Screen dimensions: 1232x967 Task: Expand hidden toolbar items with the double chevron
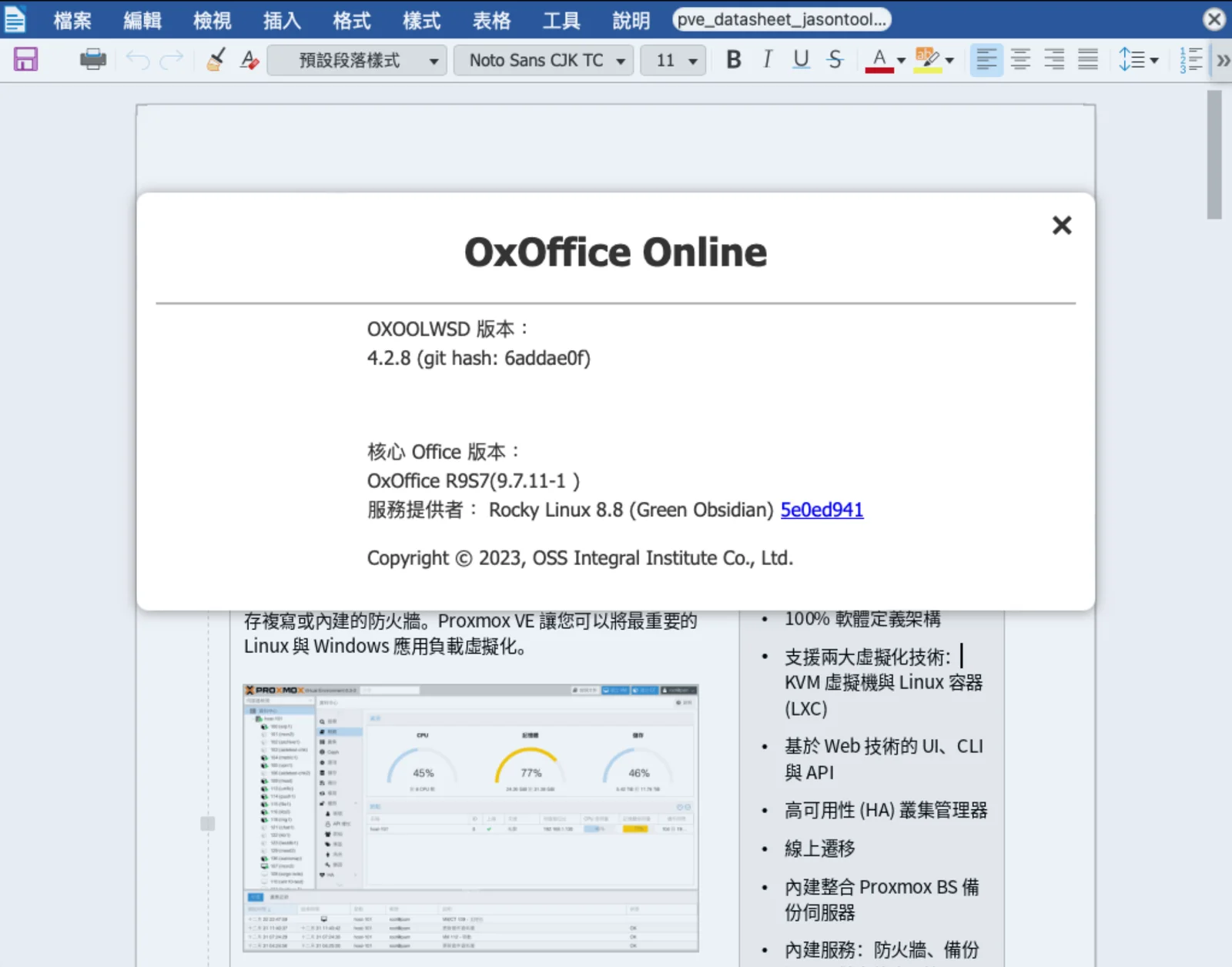point(1223,59)
